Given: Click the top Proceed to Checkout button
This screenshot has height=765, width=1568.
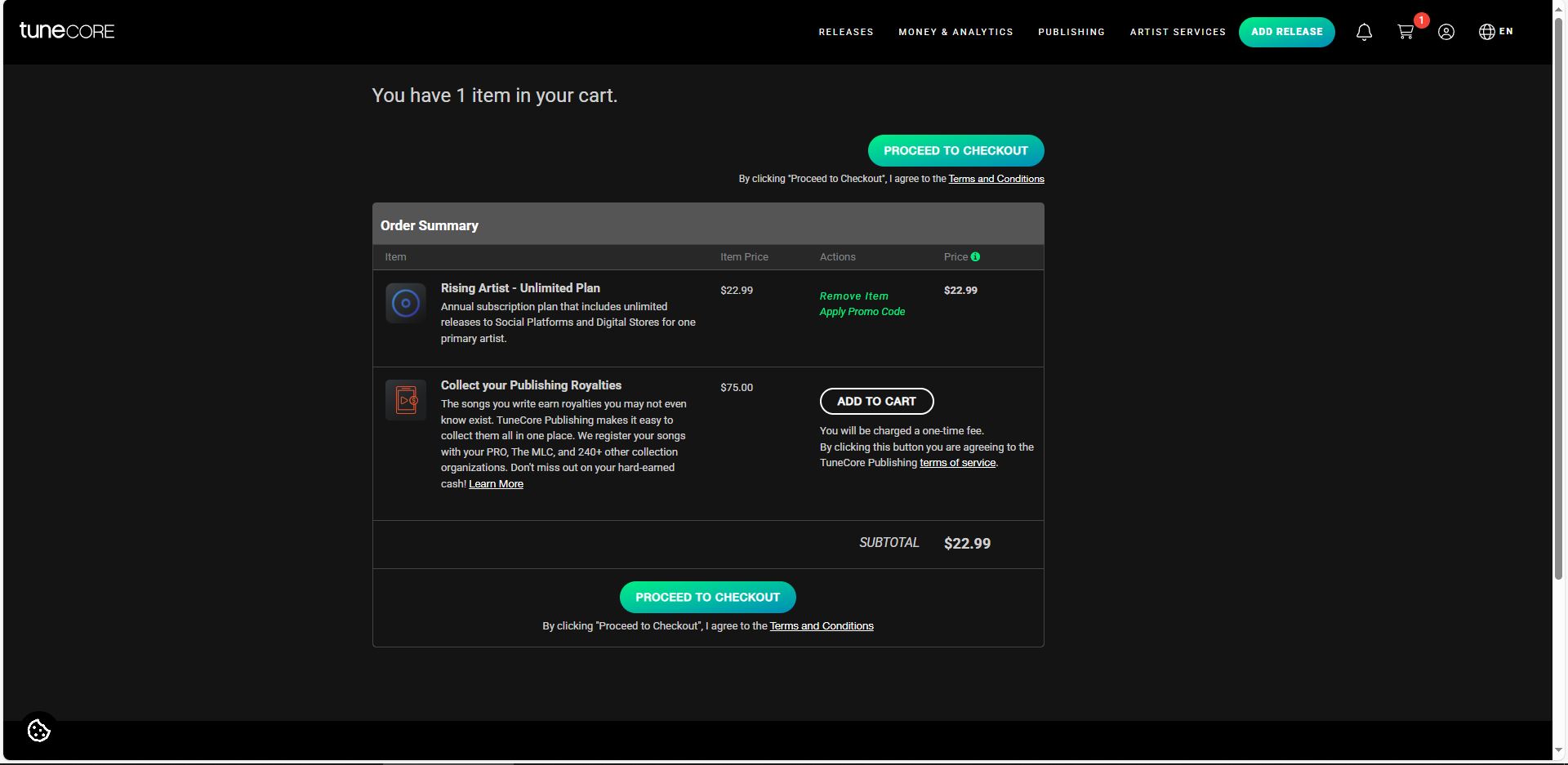Looking at the screenshot, I should 955,150.
